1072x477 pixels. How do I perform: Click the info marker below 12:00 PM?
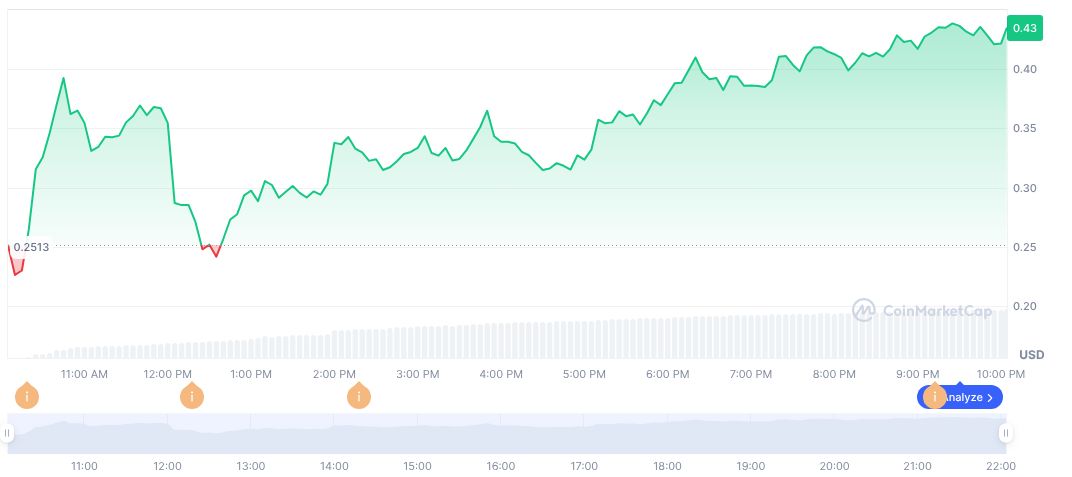(x=191, y=397)
